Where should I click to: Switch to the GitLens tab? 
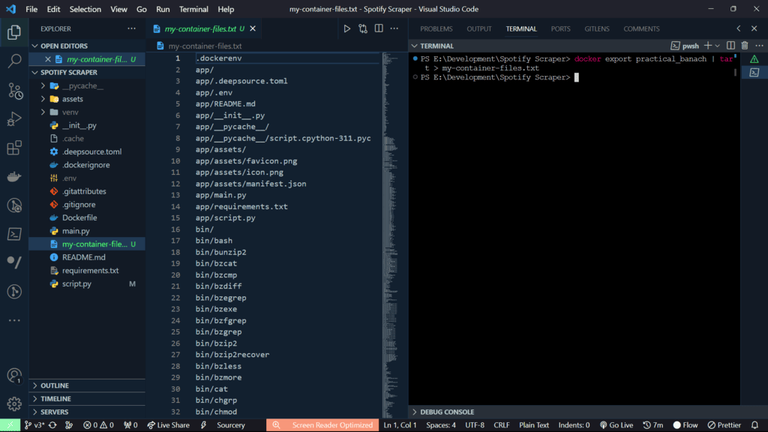(x=597, y=29)
